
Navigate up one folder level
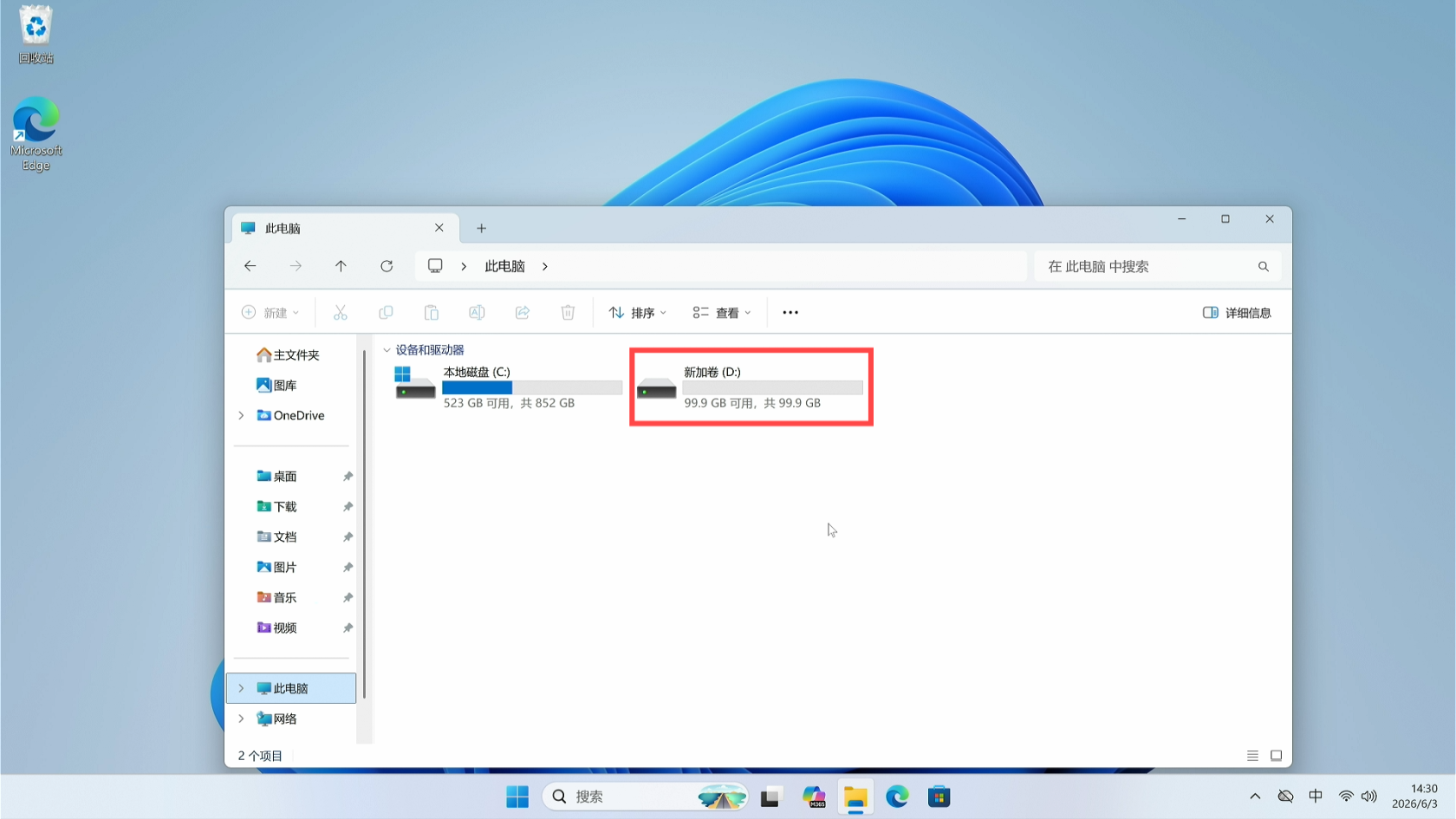pos(341,266)
